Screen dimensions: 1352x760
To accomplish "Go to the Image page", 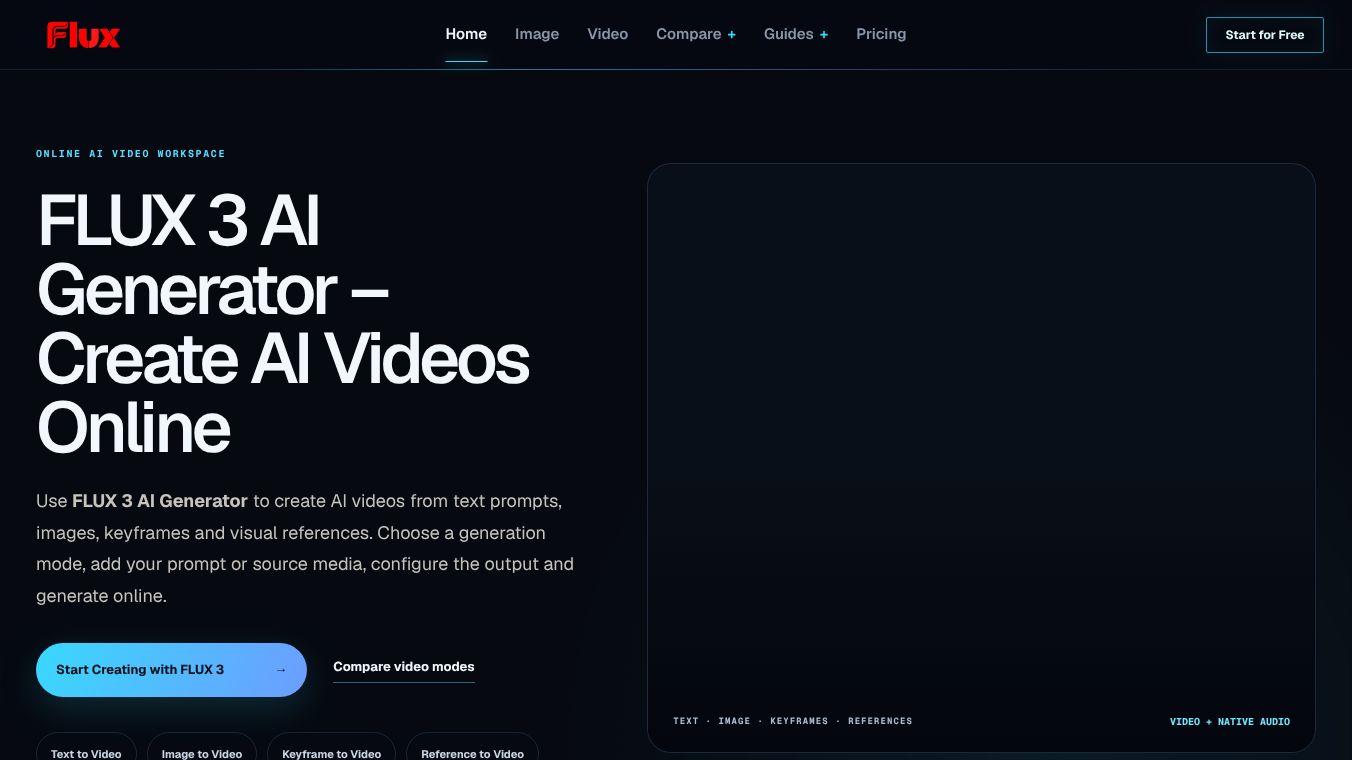I will (x=537, y=34).
